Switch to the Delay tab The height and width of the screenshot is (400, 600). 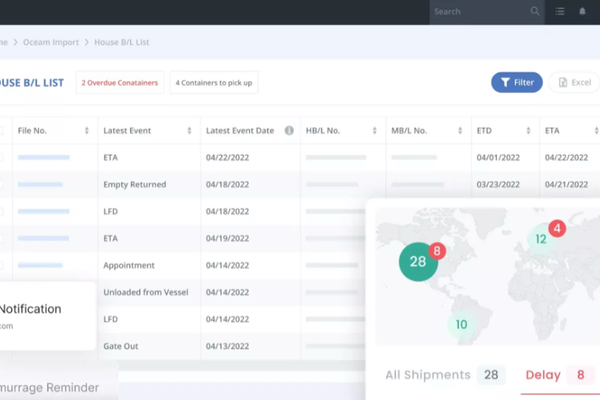[560, 375]
